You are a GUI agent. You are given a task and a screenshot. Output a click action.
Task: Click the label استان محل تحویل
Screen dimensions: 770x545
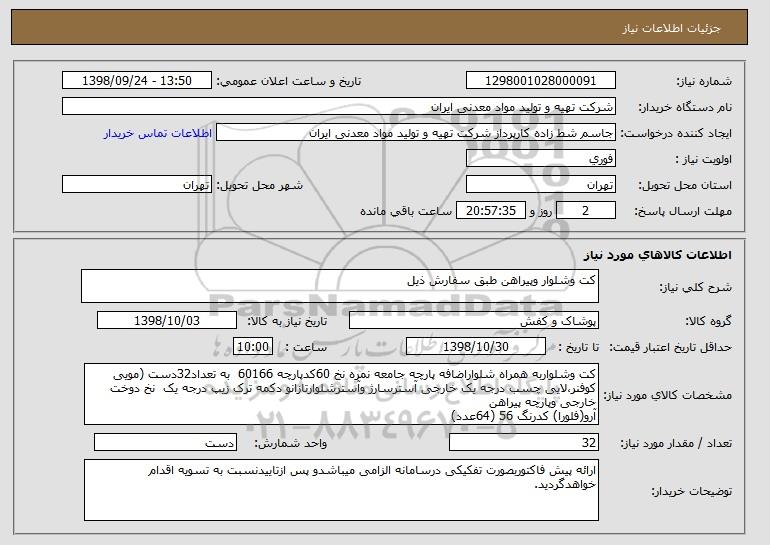(x=685, y=185)
